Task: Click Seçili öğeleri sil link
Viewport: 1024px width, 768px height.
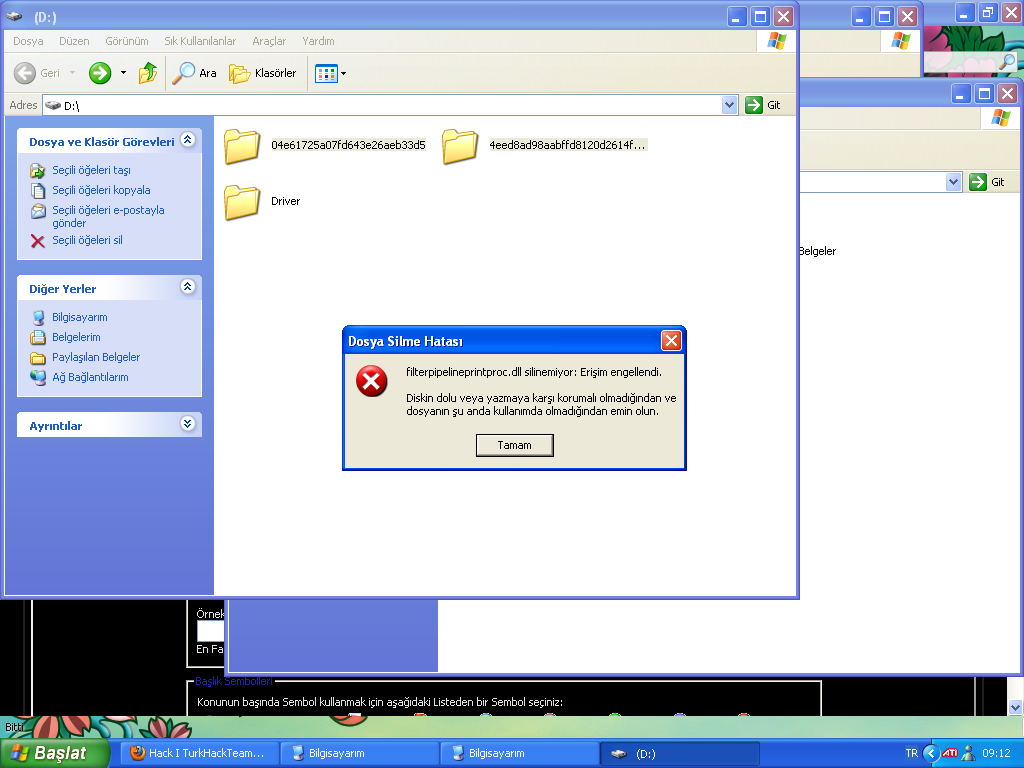Action: click(x=87, y=240)
